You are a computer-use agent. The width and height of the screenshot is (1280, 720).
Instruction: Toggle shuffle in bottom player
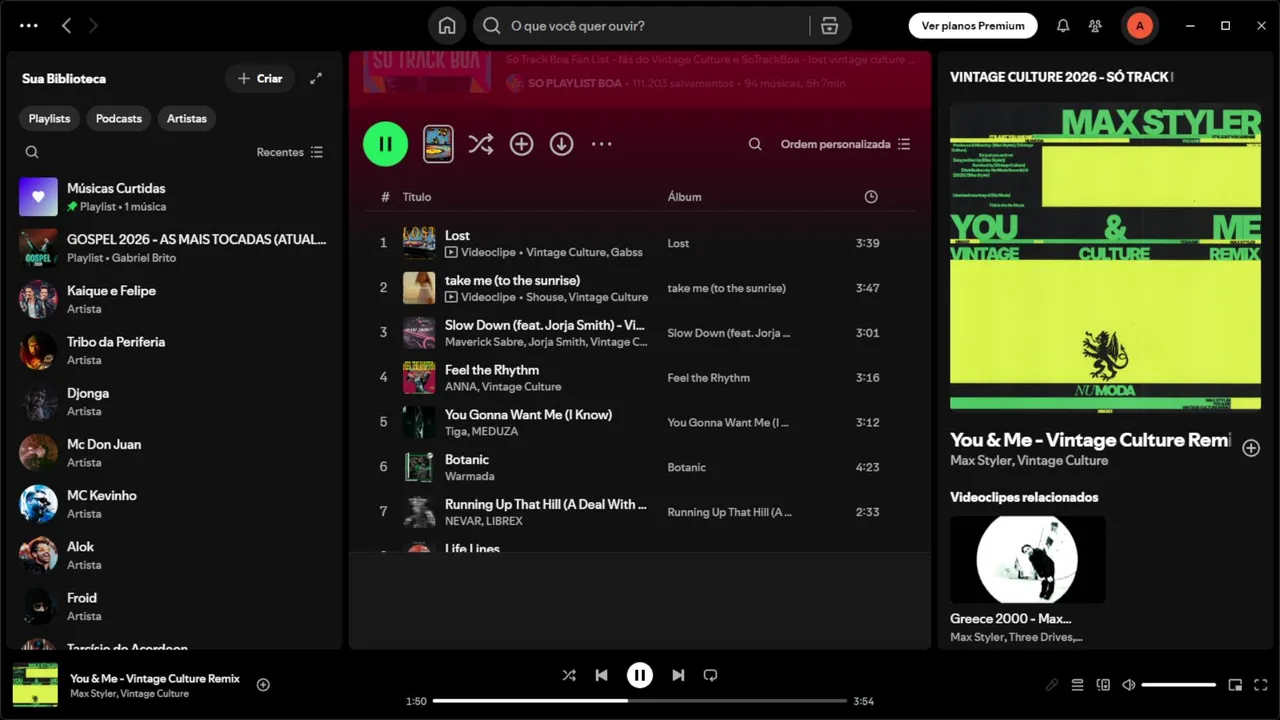tap(569, 675)
